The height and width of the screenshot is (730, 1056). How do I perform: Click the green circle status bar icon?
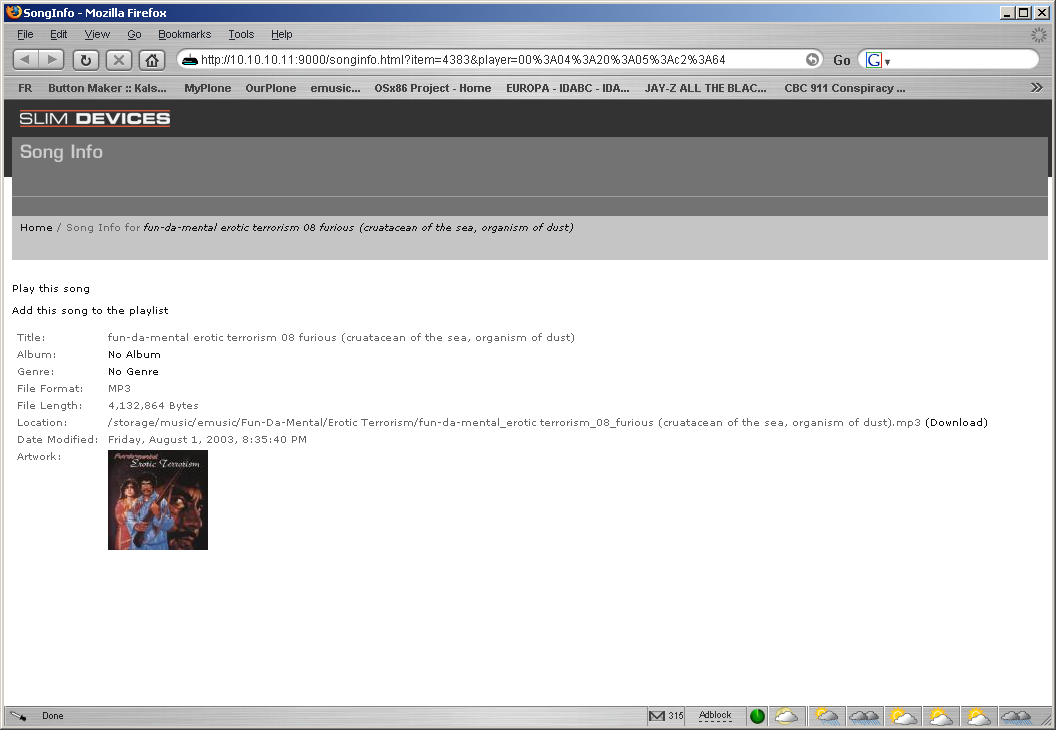(757, 716)
